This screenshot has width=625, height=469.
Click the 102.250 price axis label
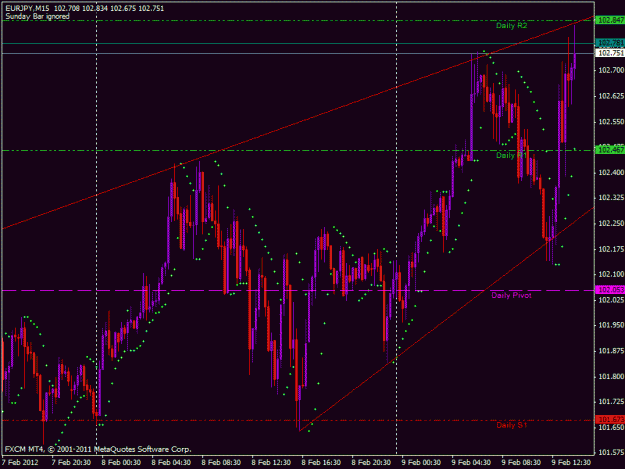pos(611,223)
